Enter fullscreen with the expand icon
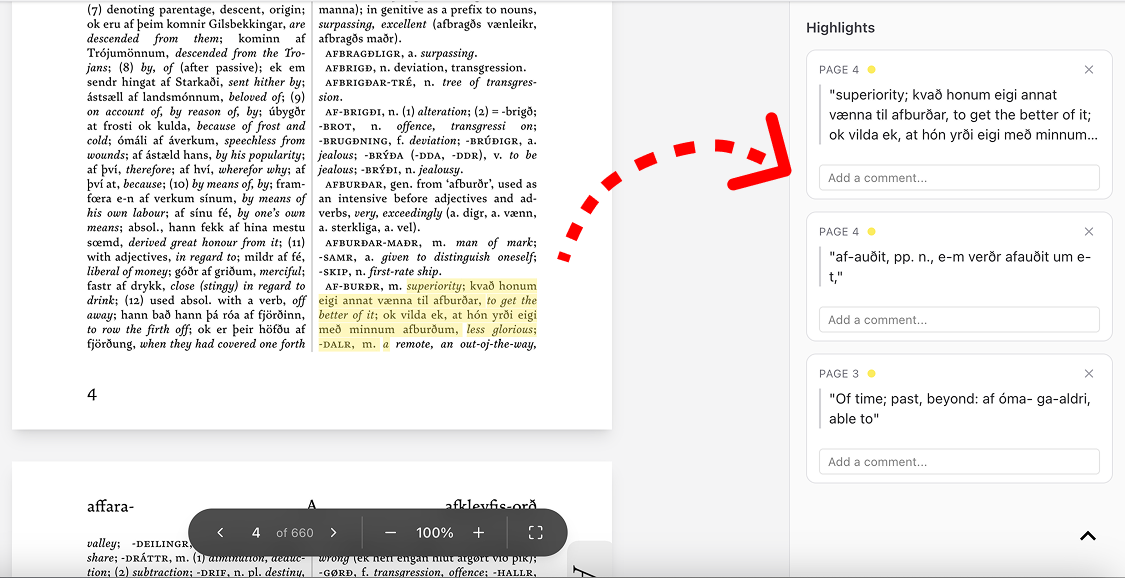 535,532
